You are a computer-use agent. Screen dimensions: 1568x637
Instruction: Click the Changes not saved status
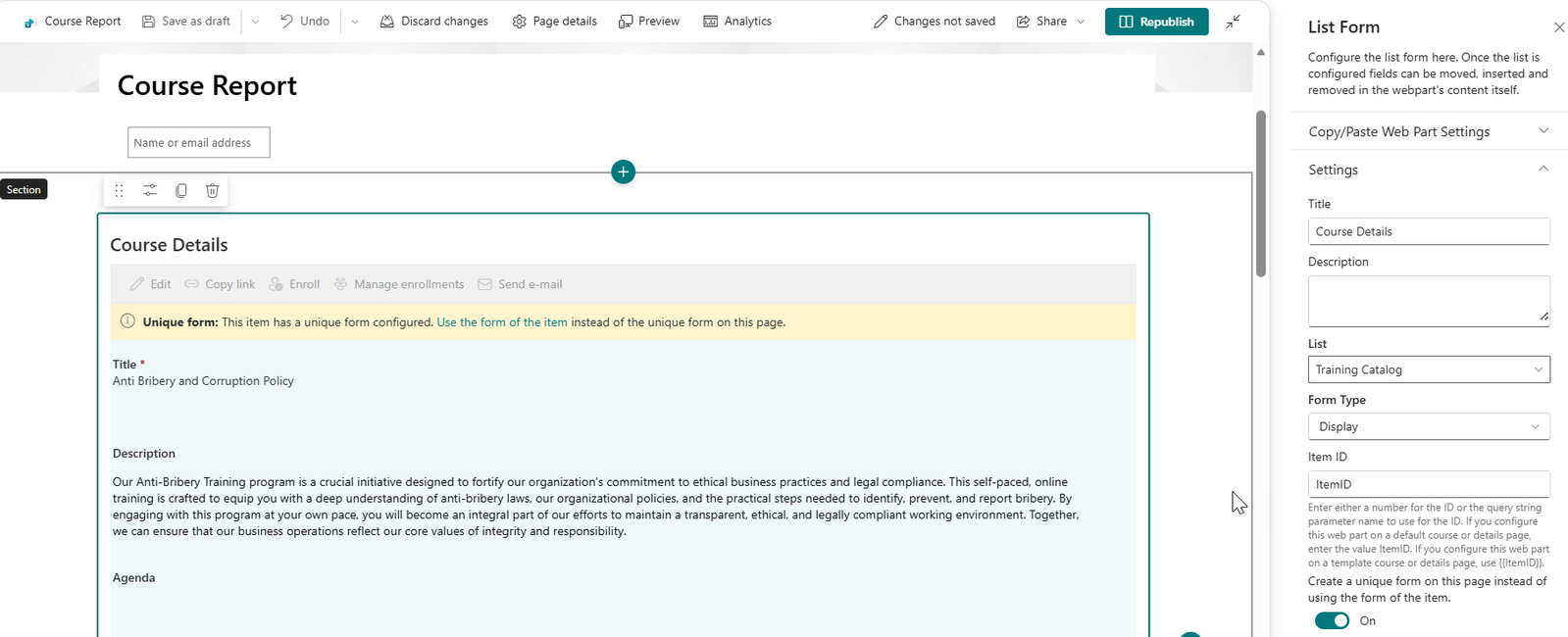[x=935, y=22]
